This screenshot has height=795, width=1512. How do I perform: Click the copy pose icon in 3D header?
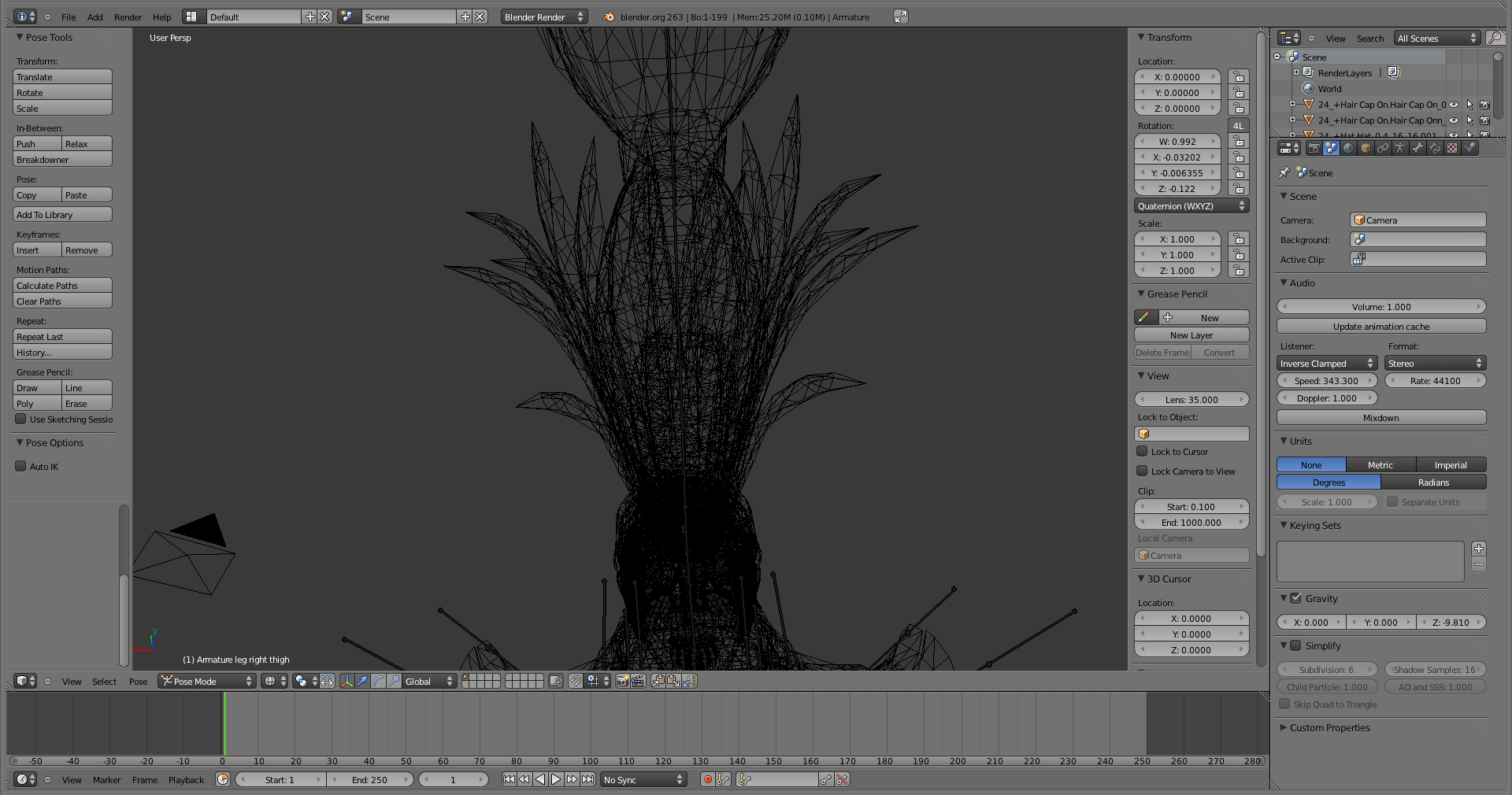tap(658, 681)
